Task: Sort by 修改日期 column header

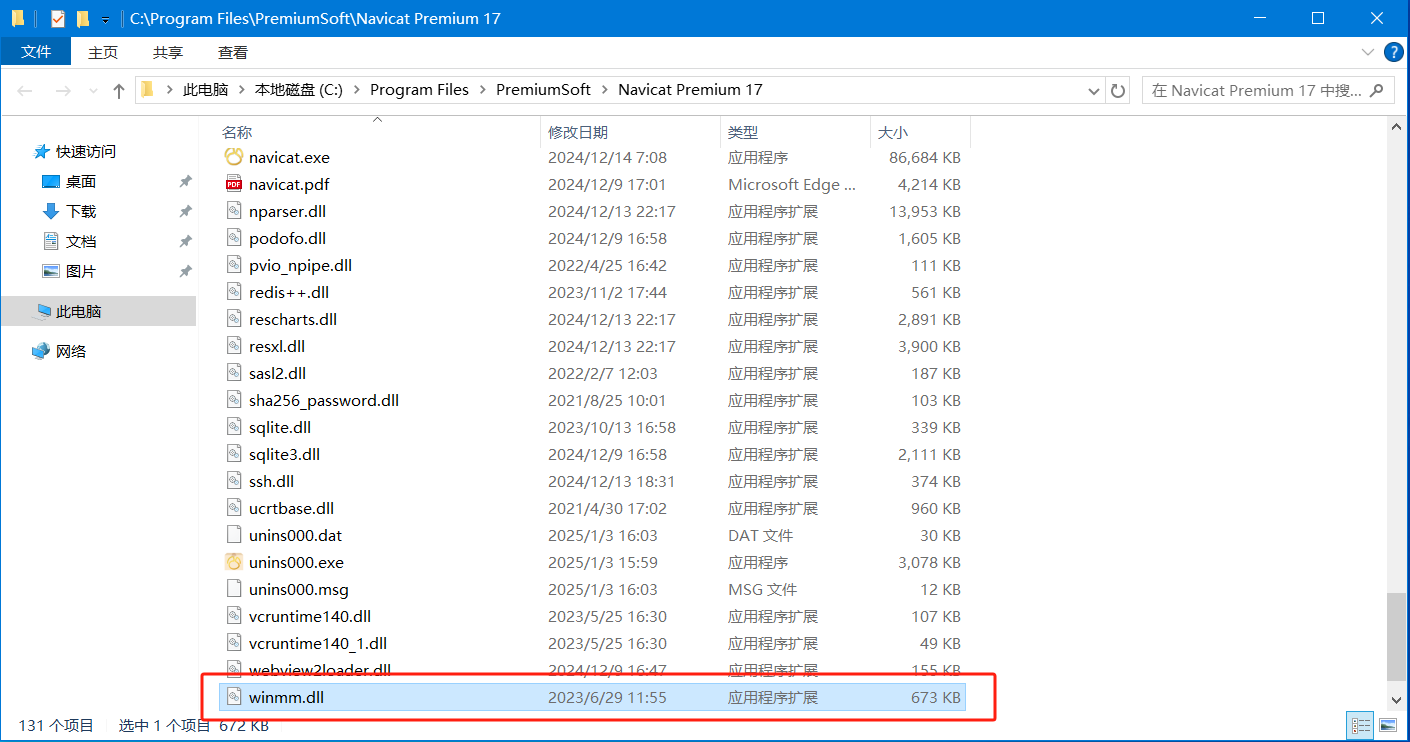Action: [631, 132]
